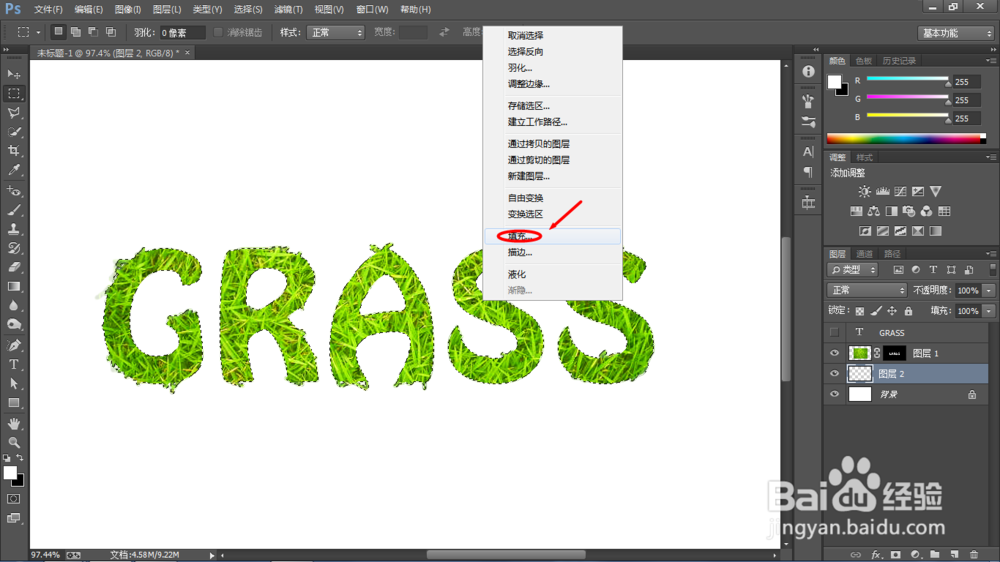The image size is (1000, 562).
Task: Select the Crop tool
Action: [13, 151]
